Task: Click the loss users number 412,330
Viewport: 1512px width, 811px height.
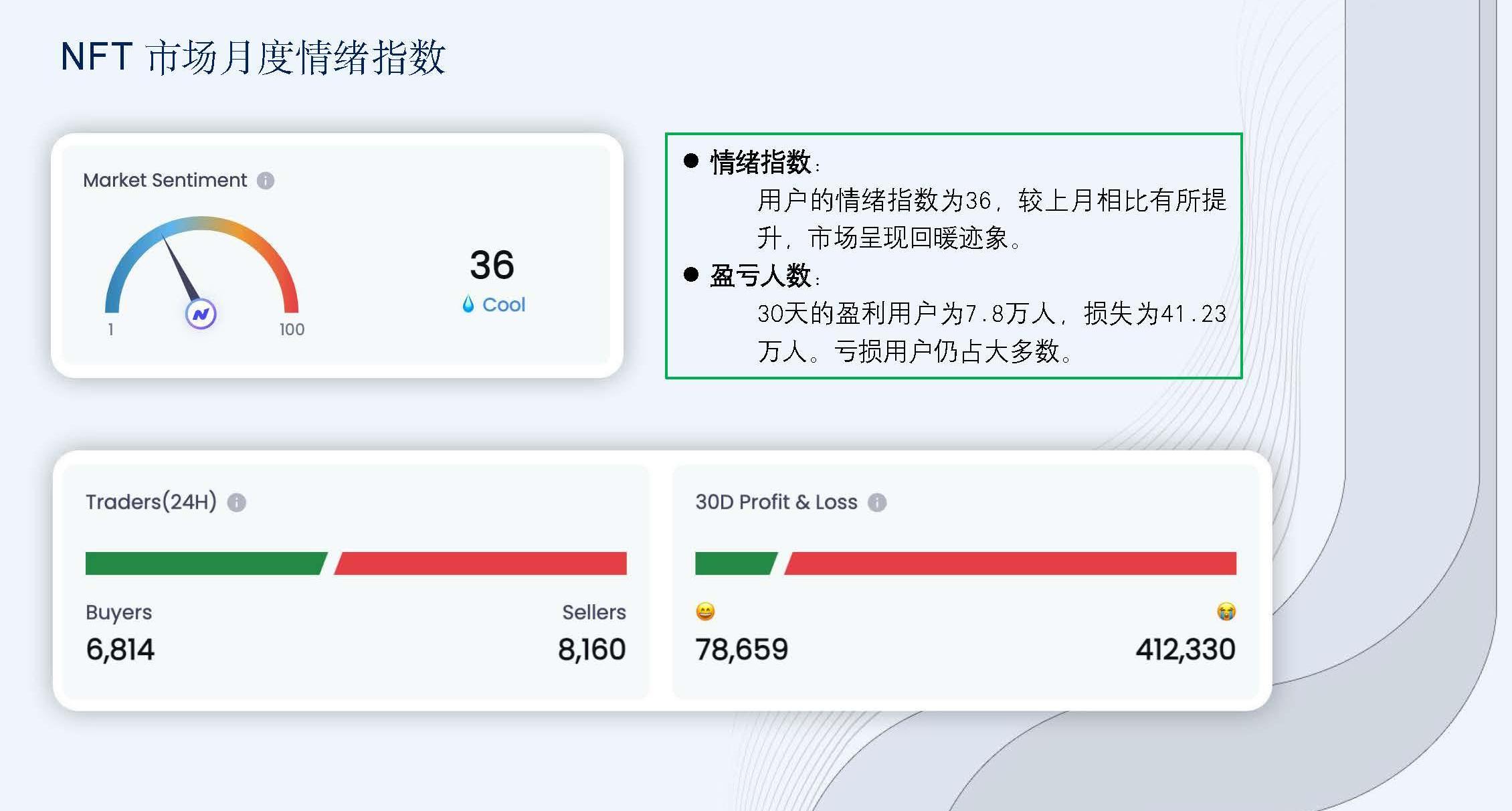Action: click(x=1185, y=650)
